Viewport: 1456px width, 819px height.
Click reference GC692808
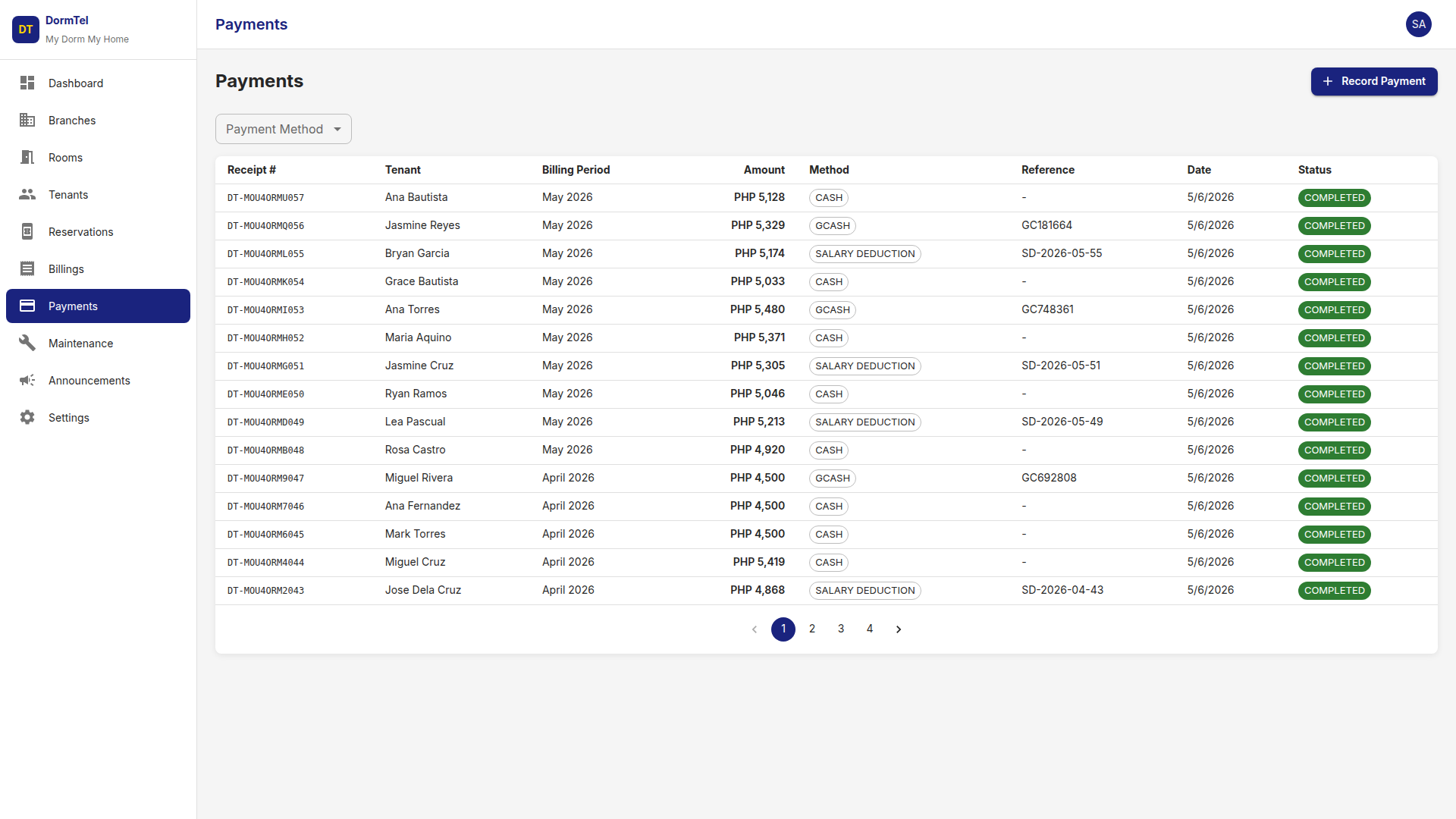1049,478
